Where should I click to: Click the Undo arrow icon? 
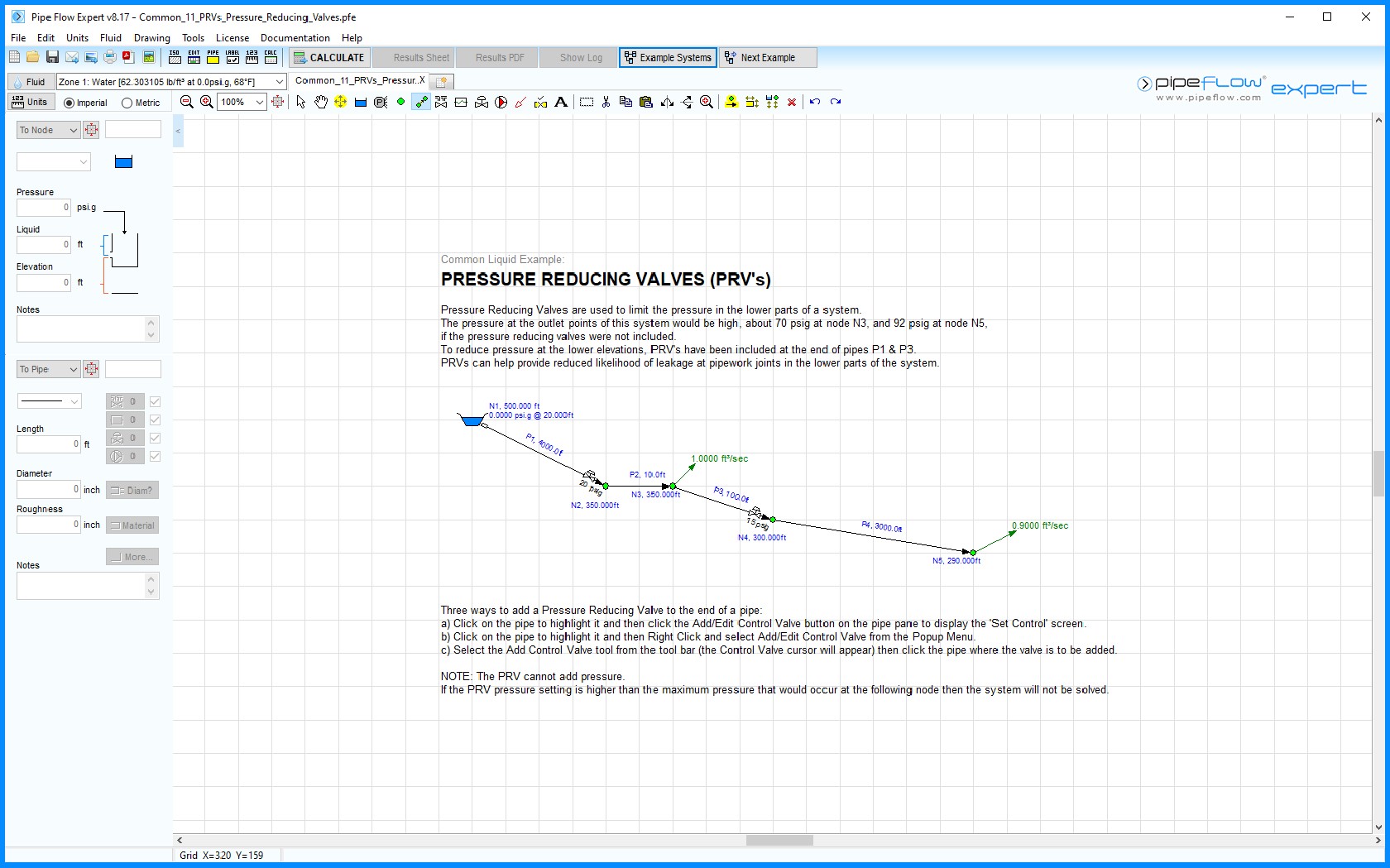(815, 102)
